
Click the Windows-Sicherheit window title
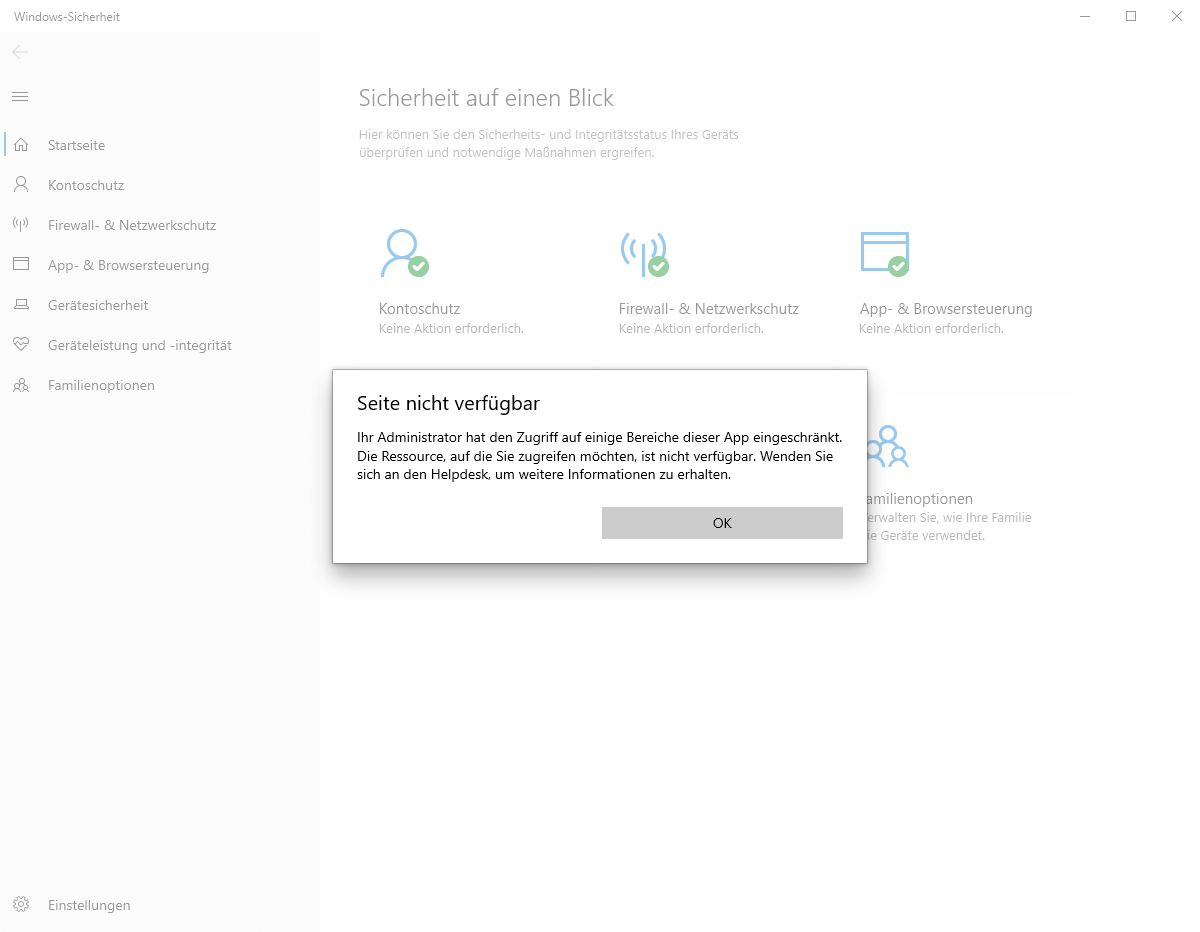click(x=67, y=17)
